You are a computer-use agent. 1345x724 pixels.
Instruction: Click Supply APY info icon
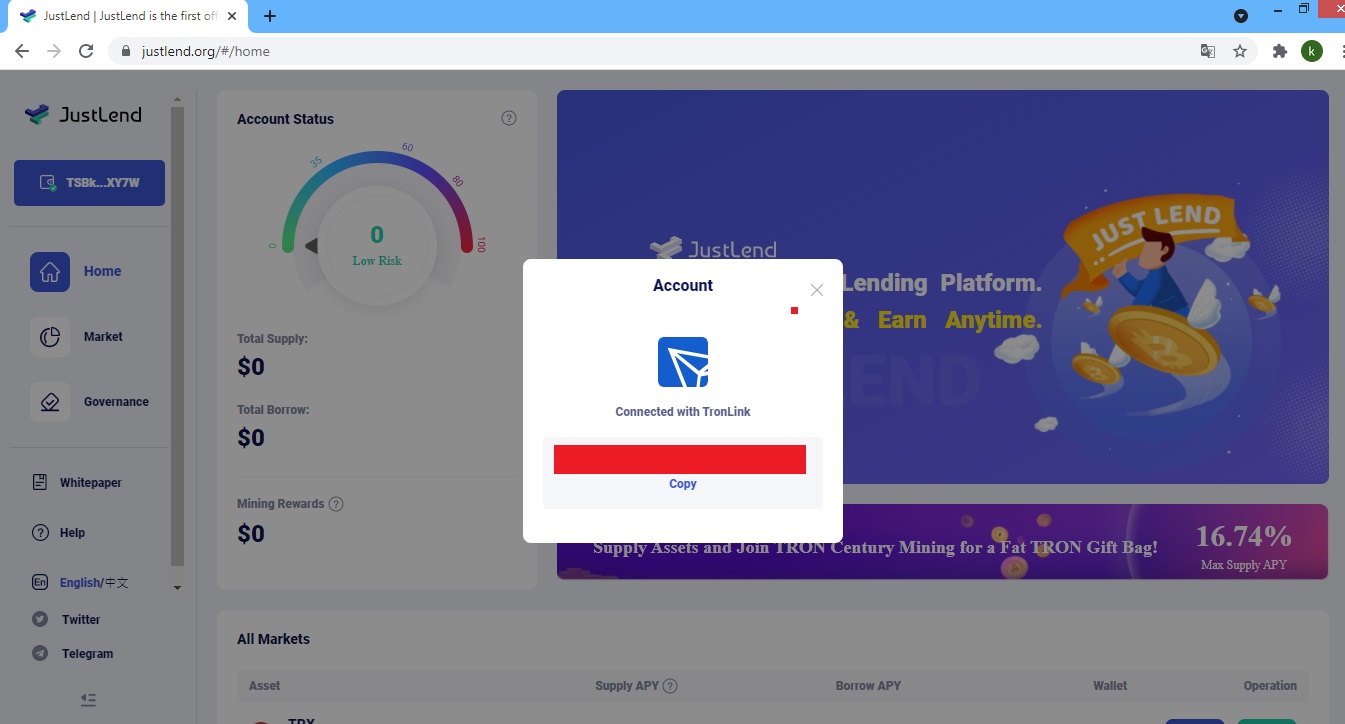[670, 686]
